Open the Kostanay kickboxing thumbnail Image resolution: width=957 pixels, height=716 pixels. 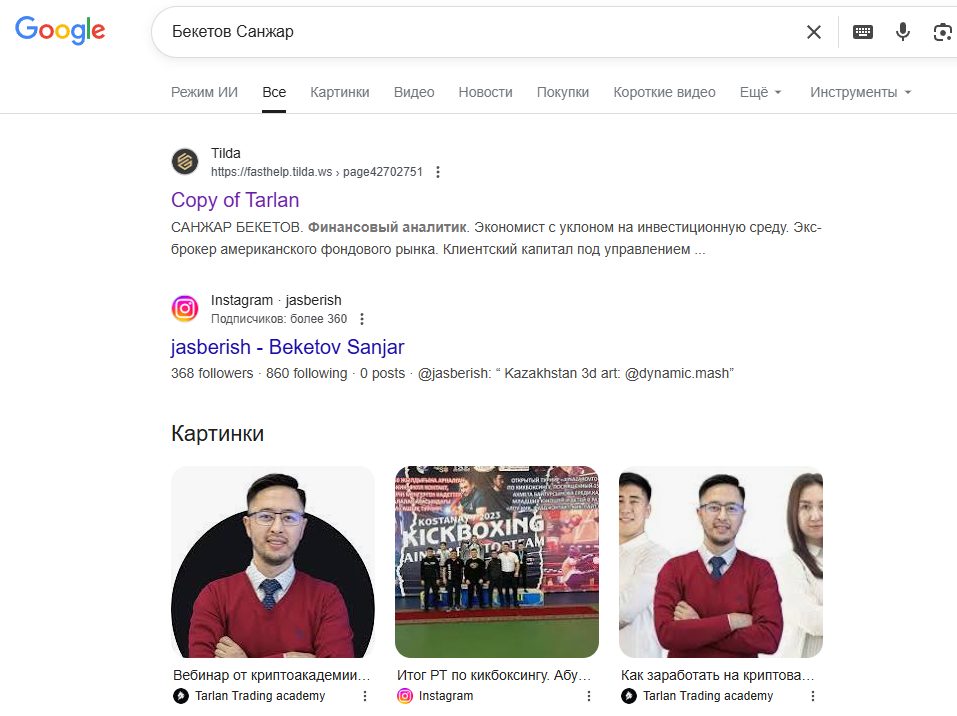pos(497,562)
